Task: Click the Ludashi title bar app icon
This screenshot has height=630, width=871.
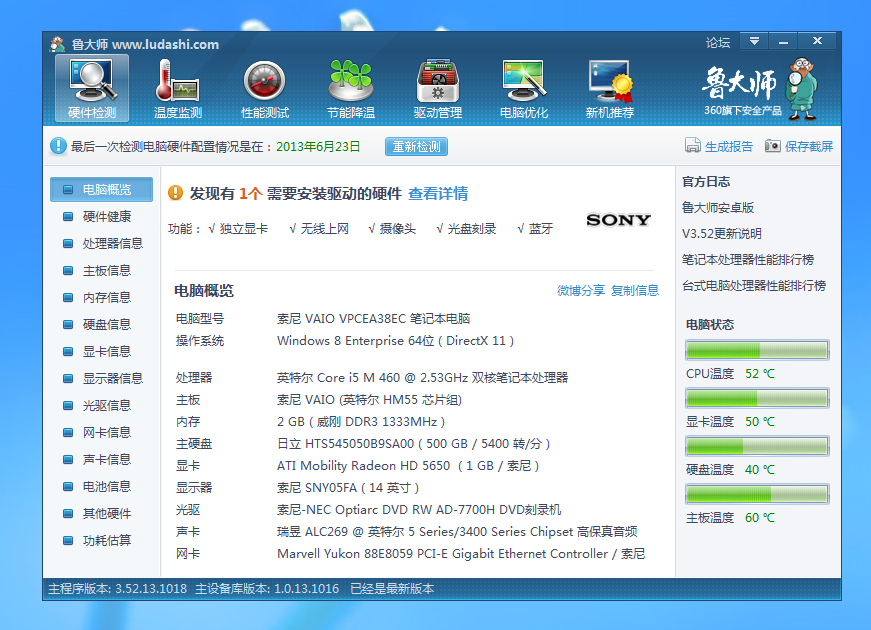Action: pyautogui.click(x=57, y=44)
